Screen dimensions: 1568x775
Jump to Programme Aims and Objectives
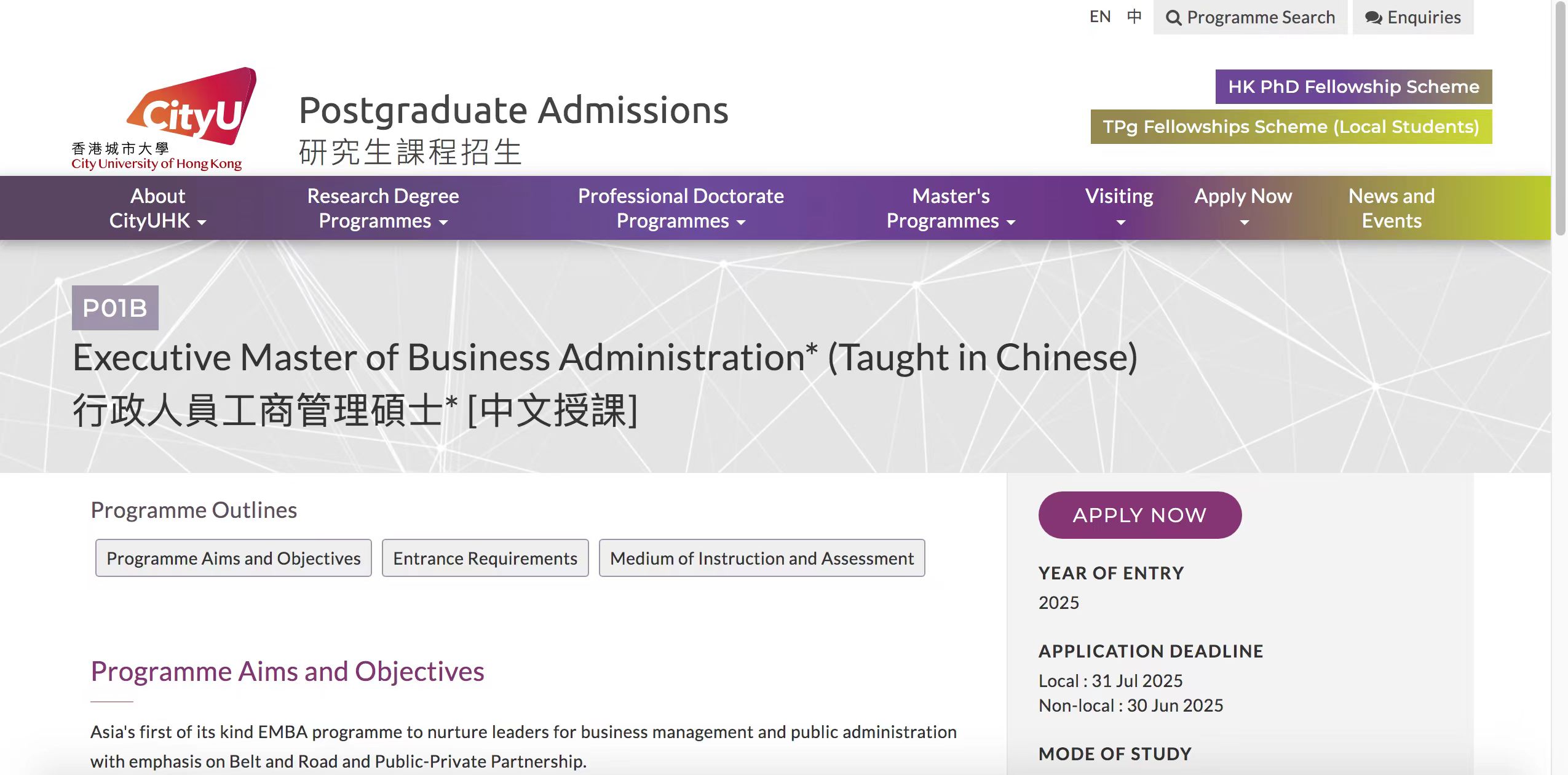(233, 558)
